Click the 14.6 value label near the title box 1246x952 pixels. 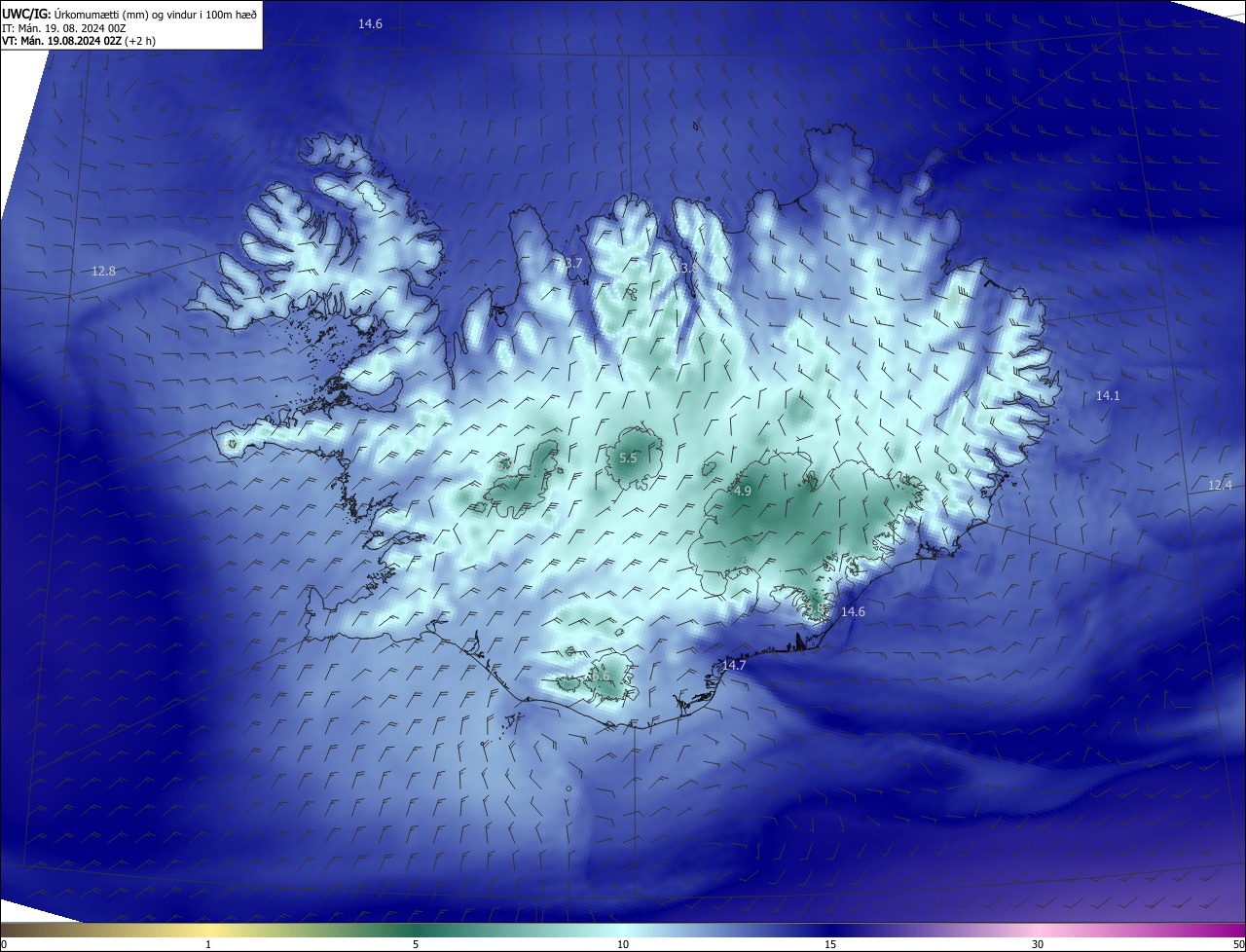370,23
